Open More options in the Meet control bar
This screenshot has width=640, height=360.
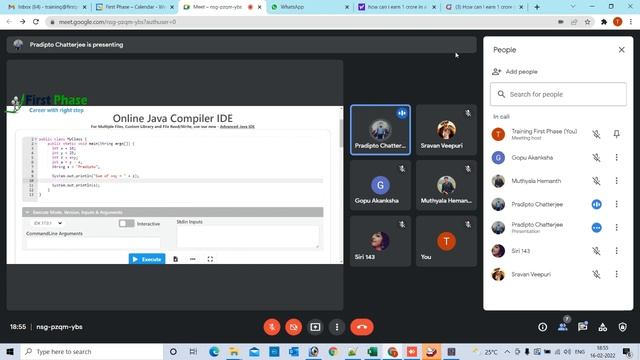coord(337,327)
